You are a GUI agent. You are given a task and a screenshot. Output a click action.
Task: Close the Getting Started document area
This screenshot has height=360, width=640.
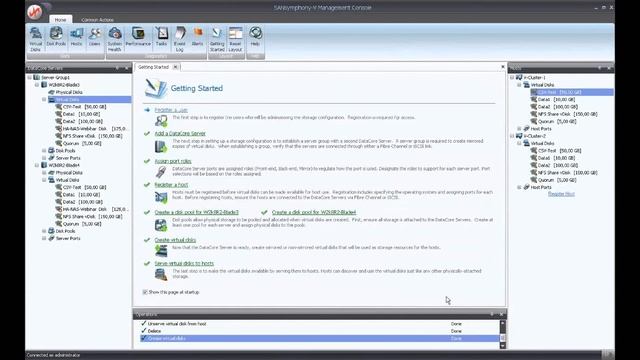coord(503,67)
